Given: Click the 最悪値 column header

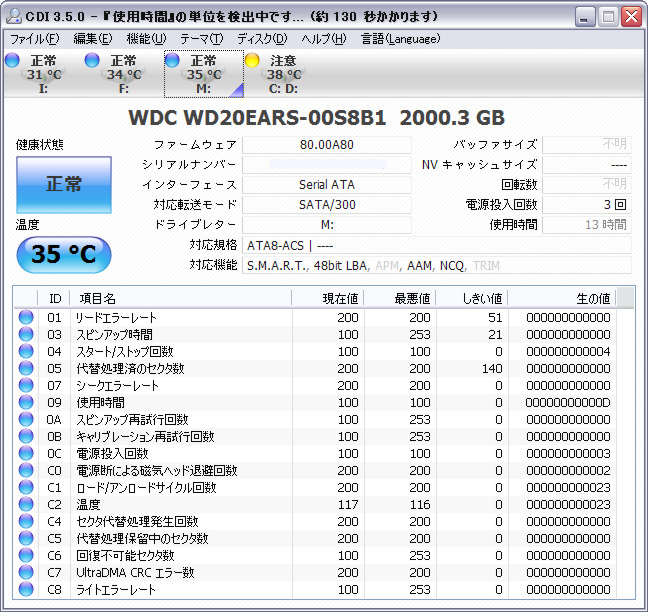Looking at the screenshot, I should 400,298.
